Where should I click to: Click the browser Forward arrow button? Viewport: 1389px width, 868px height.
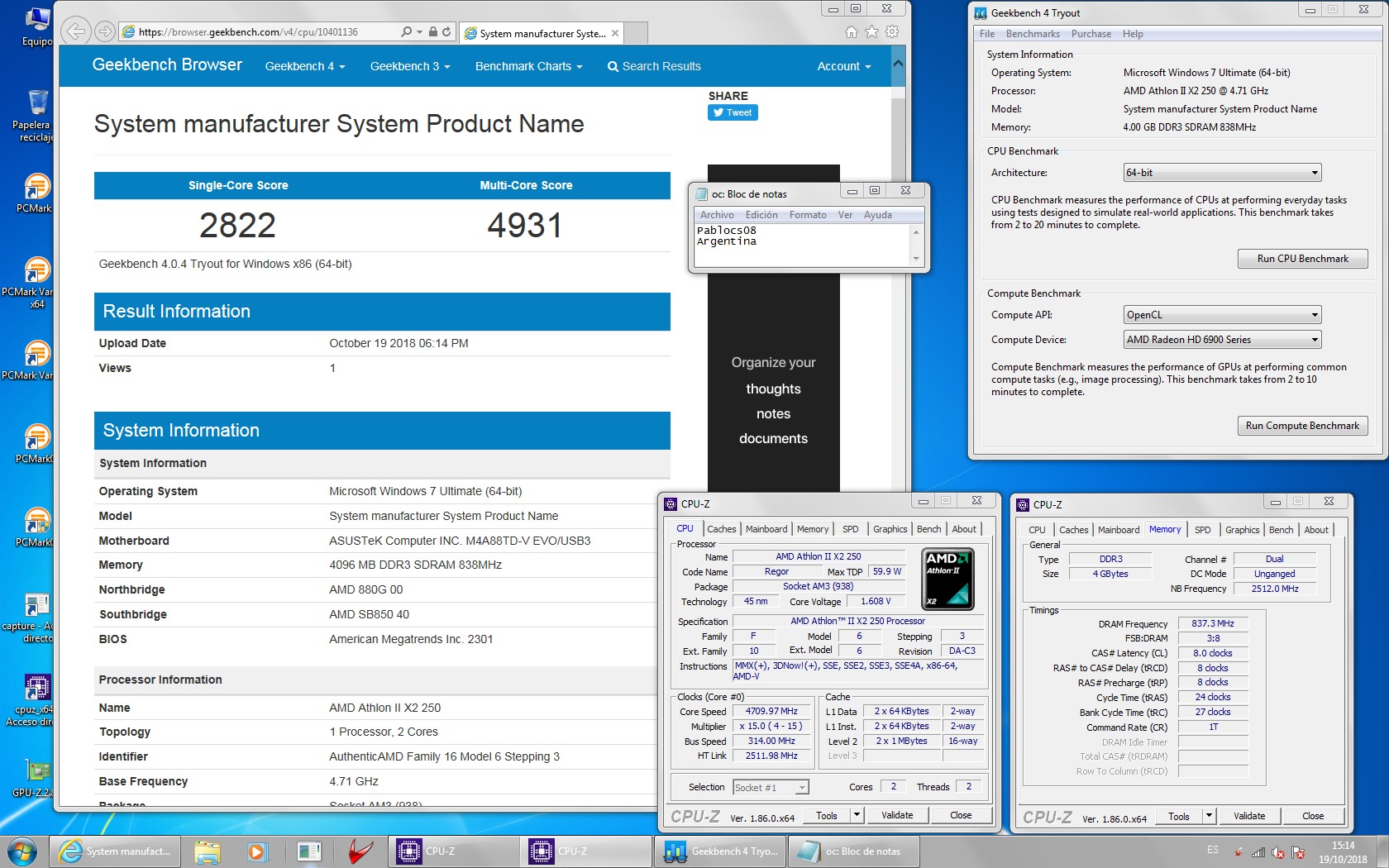105,31
